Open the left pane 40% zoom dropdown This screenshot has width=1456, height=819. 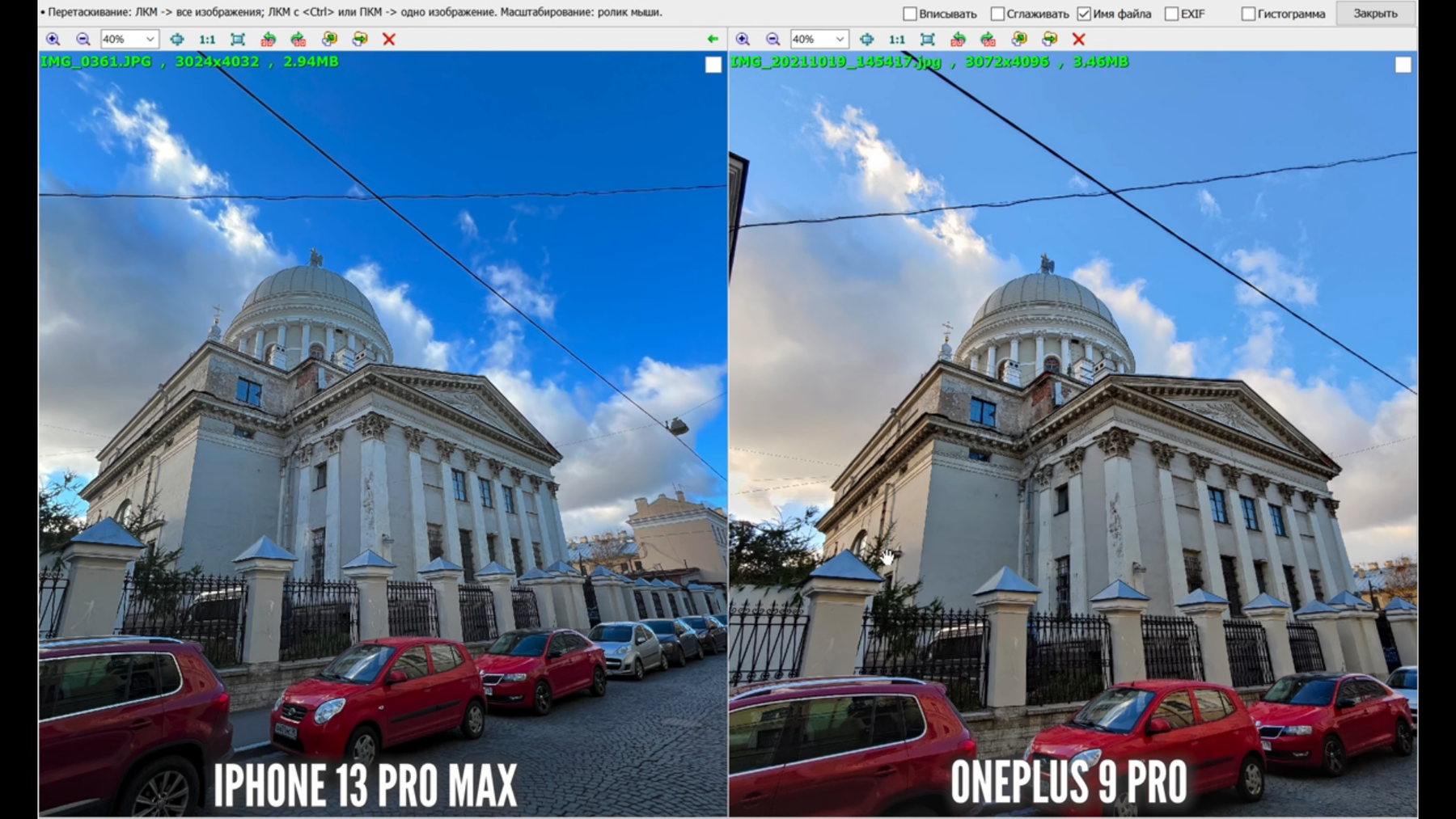tap(150, 39)
